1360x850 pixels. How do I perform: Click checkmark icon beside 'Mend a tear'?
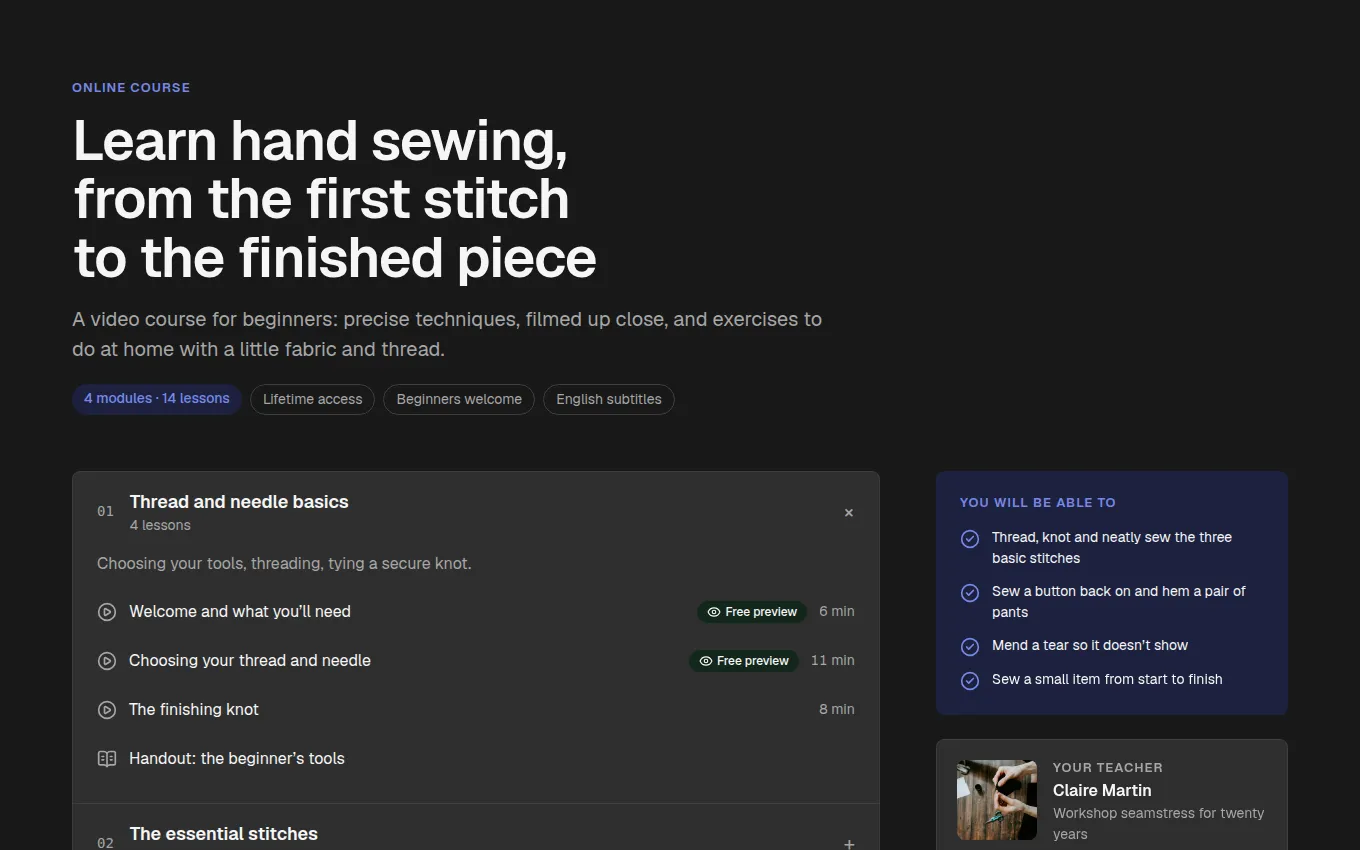click(x=970, y=647)
